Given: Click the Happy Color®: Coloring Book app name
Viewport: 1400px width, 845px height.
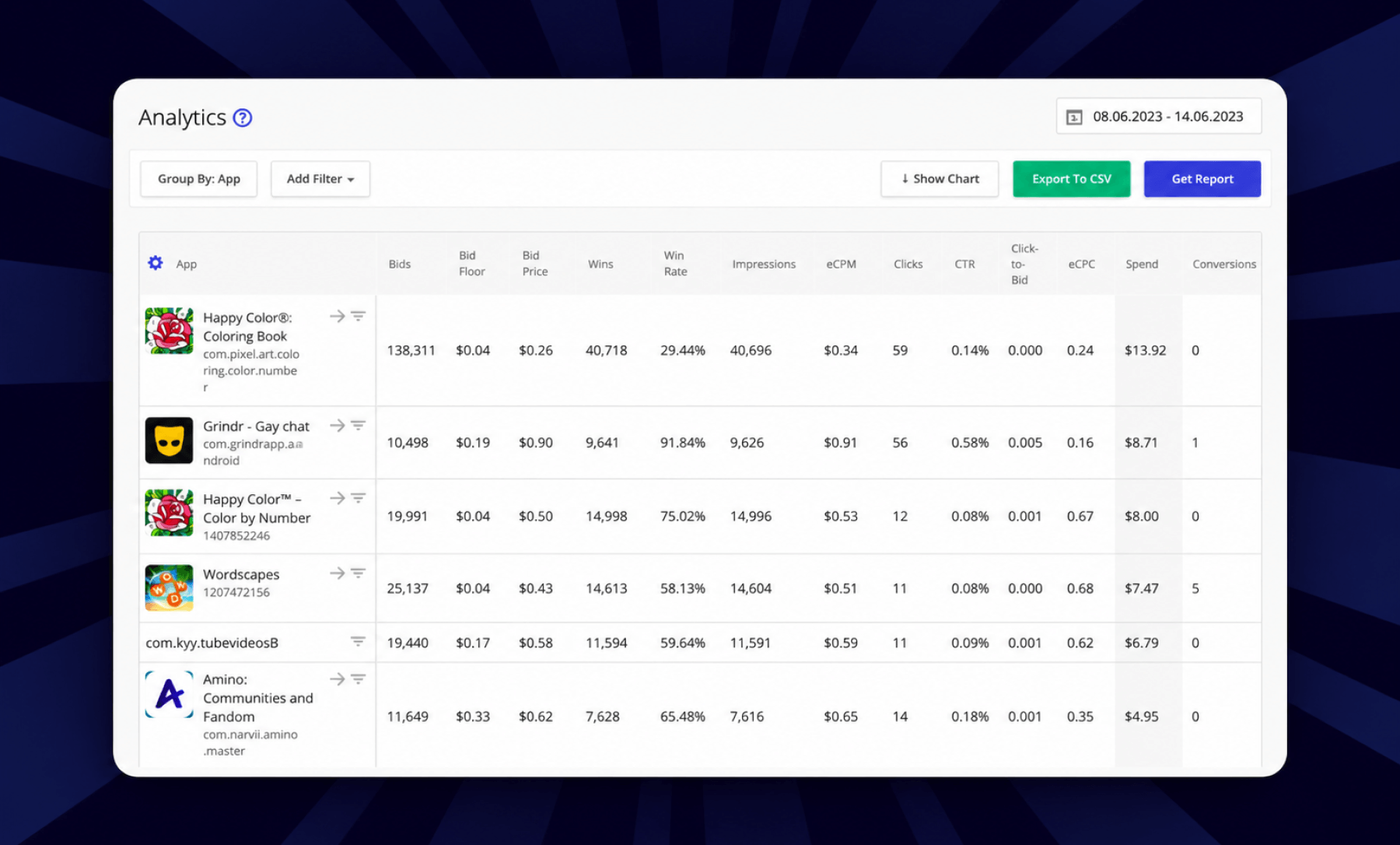Looking at the screenshot, I should (x=247, y=327).
